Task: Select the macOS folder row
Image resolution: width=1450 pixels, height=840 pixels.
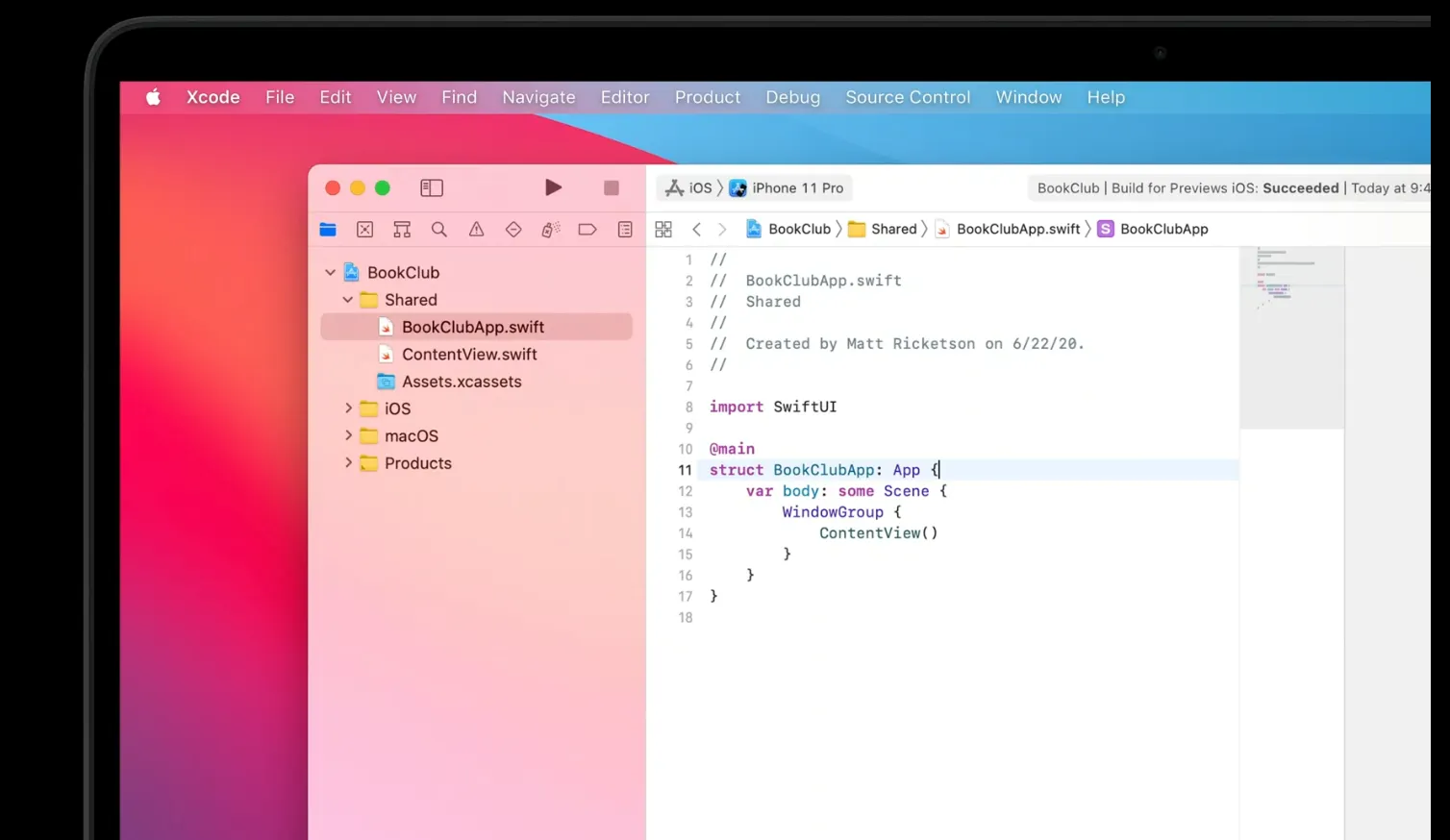Action: tap(477, 436)
